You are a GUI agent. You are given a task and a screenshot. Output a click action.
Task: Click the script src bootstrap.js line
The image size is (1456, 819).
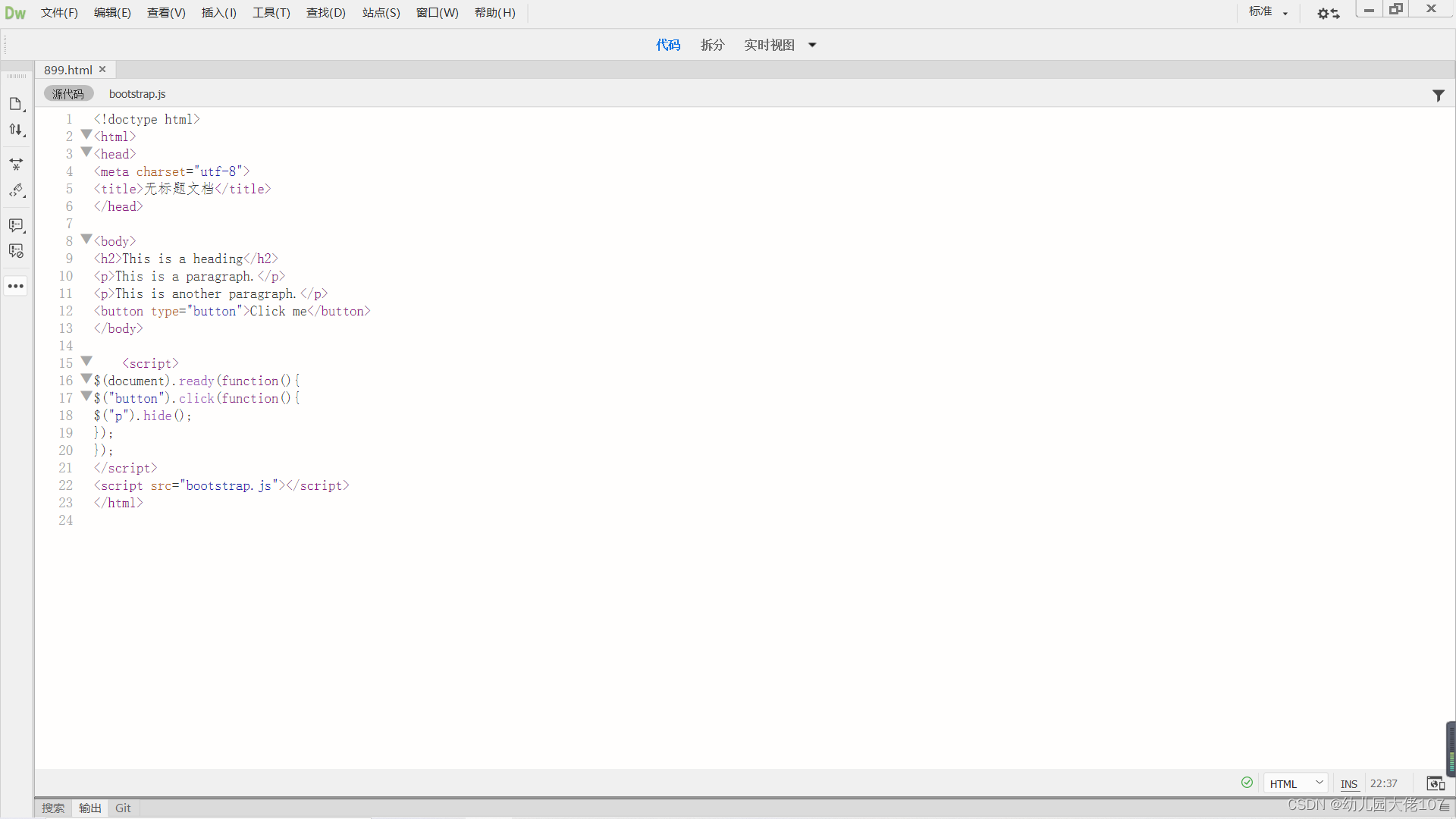221,485
